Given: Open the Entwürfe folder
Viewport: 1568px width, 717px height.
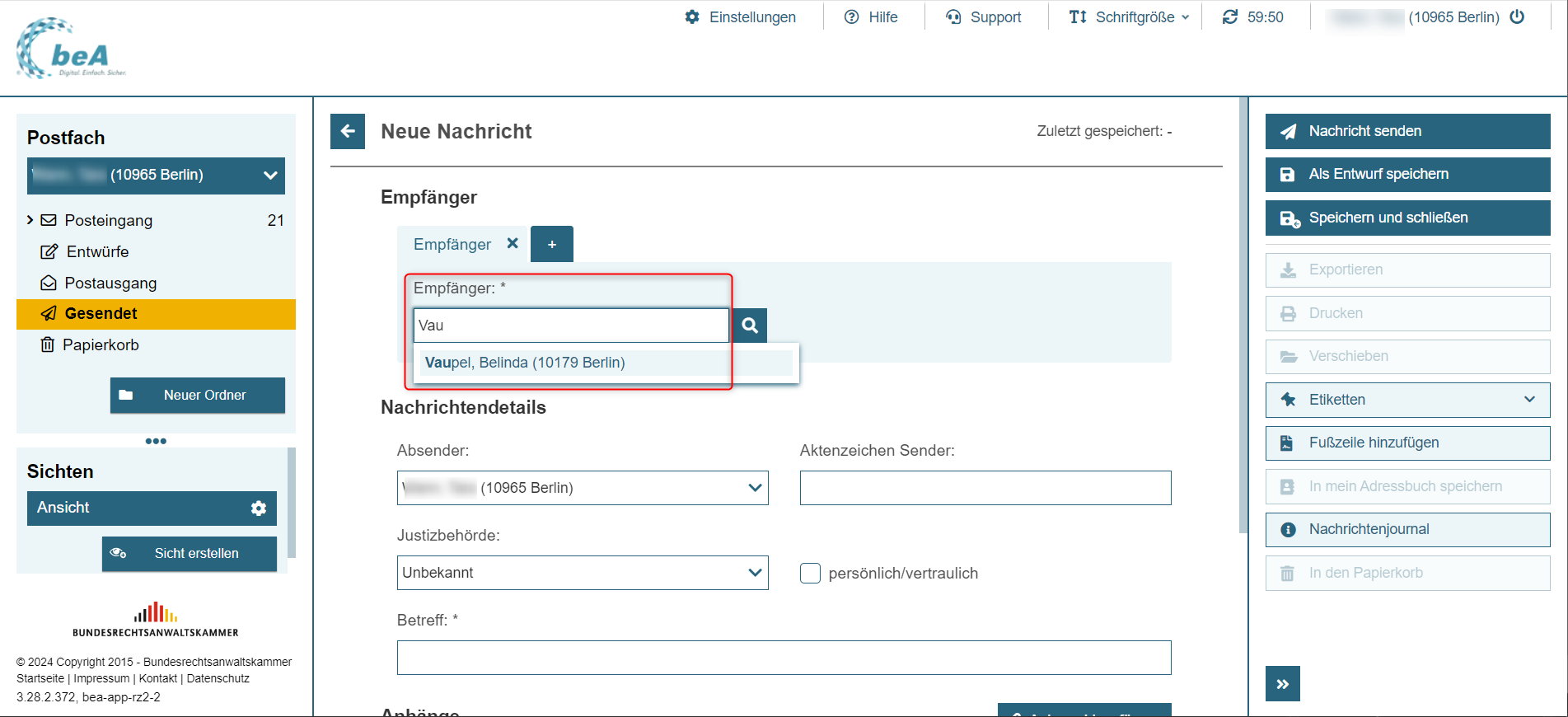Looking at the screenshot, I should coord(97,251).
